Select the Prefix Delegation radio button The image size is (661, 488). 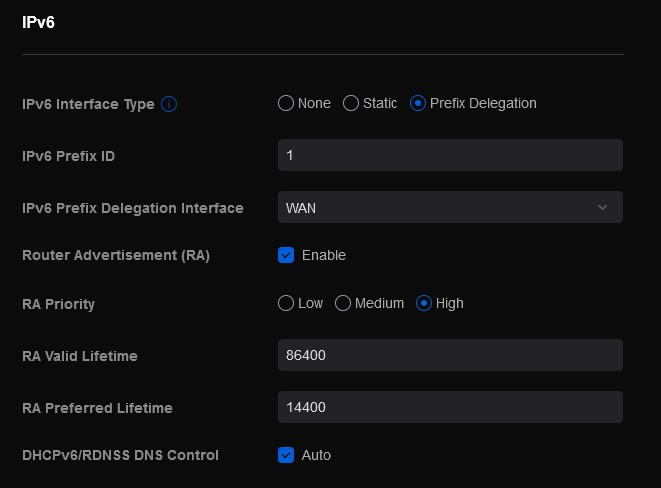coord(418,103)
